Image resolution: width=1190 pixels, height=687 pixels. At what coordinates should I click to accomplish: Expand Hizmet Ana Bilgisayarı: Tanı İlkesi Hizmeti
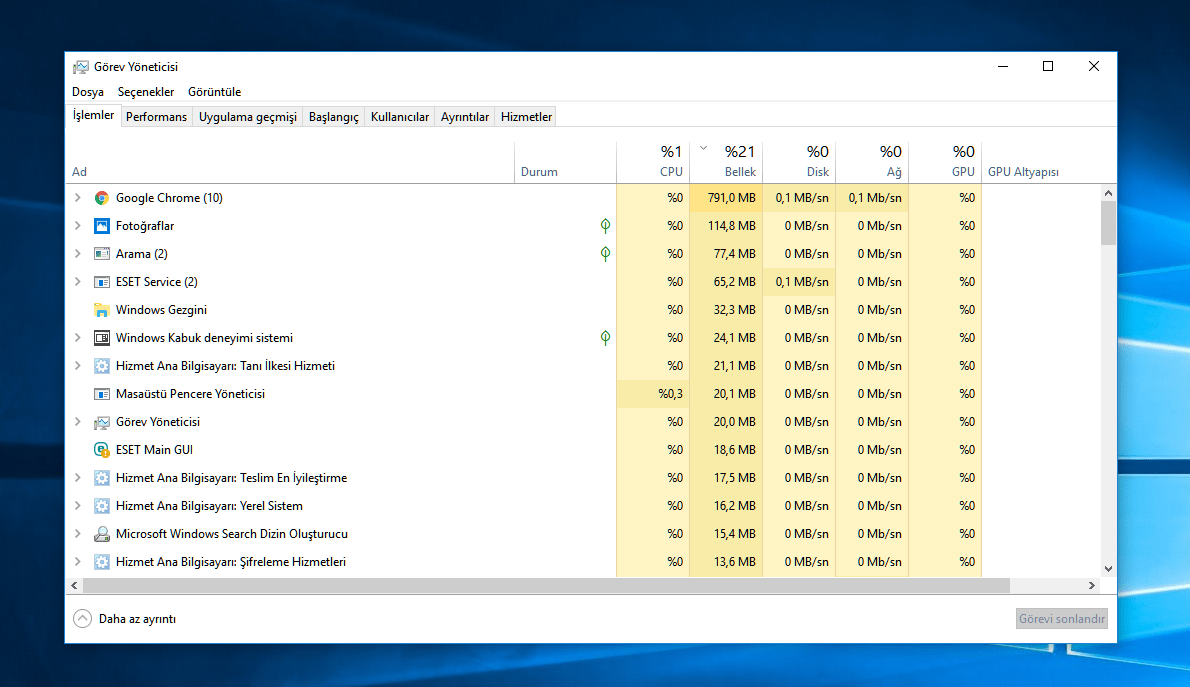click(77, 366)
